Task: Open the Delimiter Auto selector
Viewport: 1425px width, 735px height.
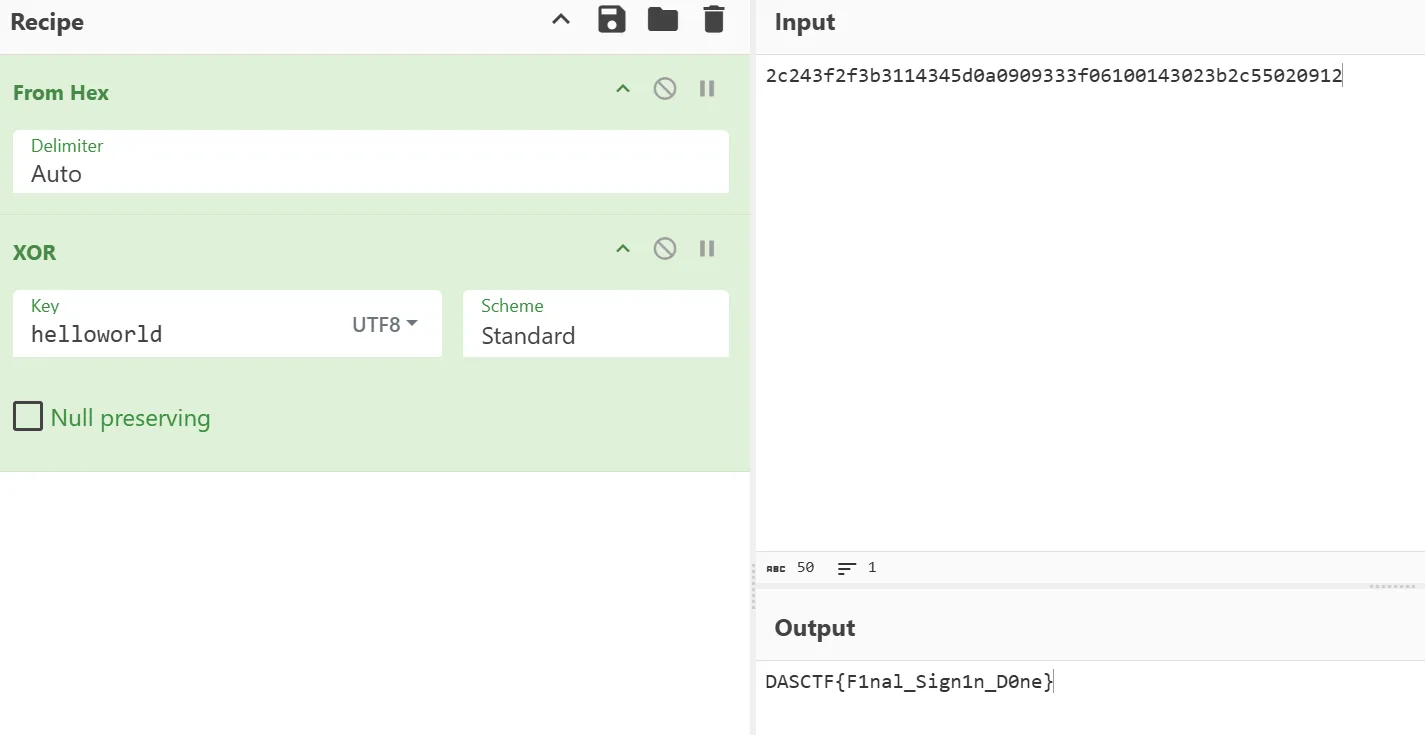Action: click(x=370, y=173)
